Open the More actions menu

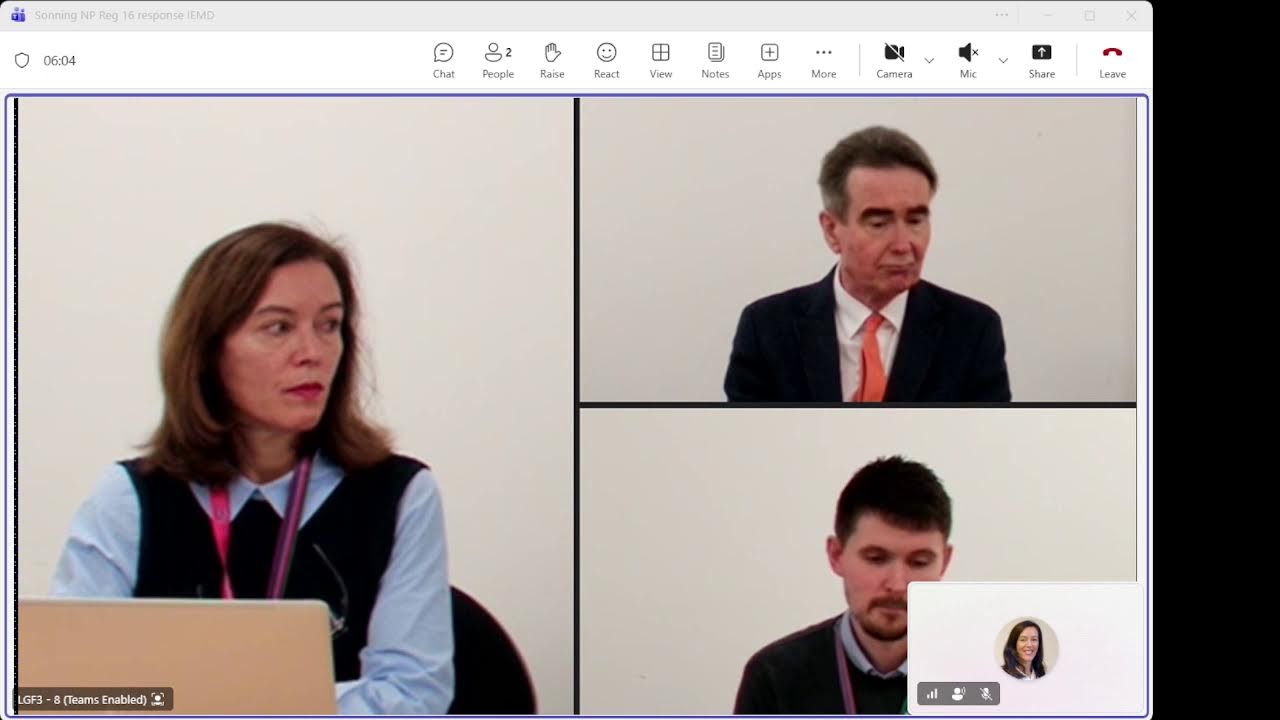(824, 60)
